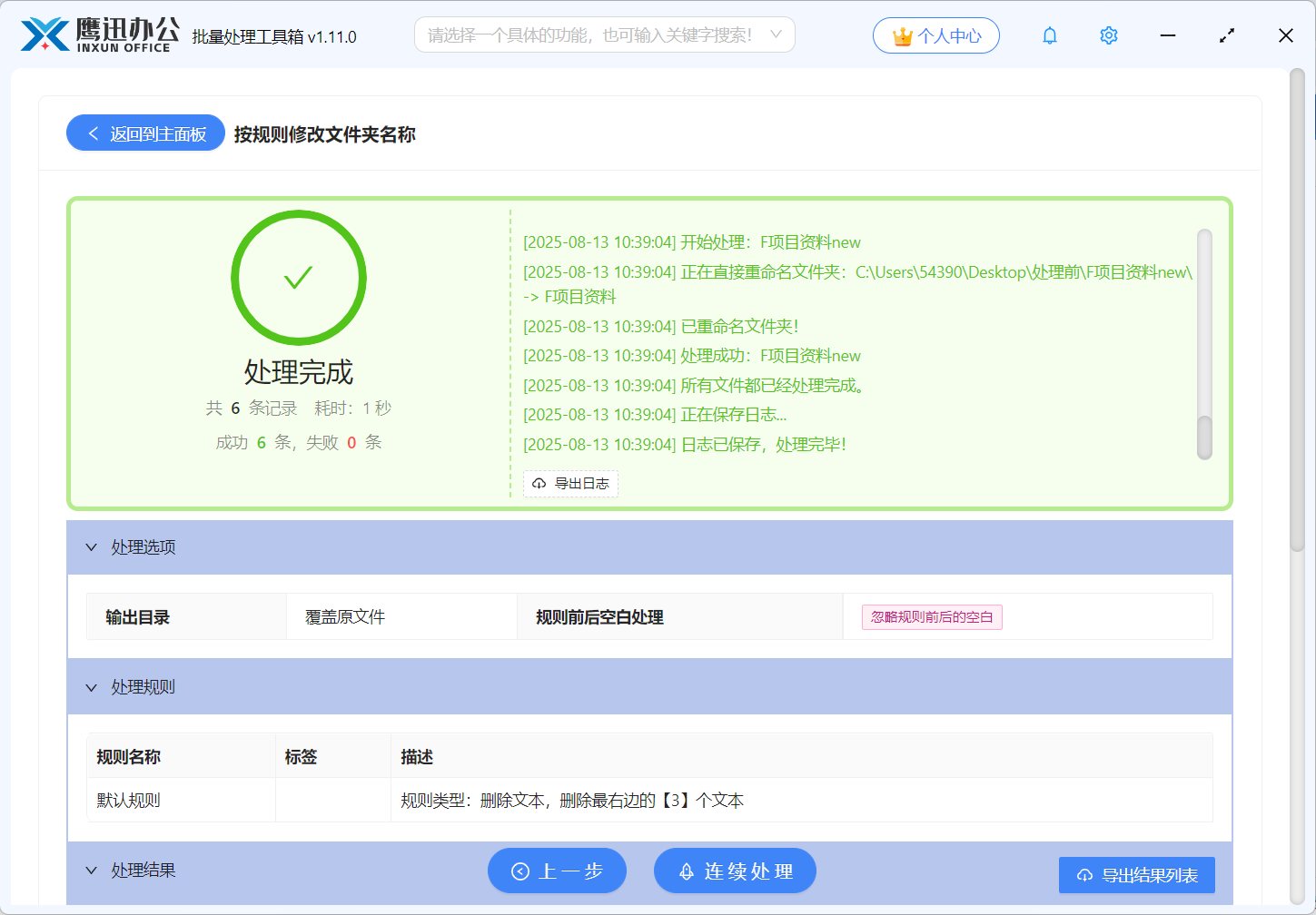Click the log panel scrollbar thumb
Screen dimensions: 1316x915
pos(1204,438)
